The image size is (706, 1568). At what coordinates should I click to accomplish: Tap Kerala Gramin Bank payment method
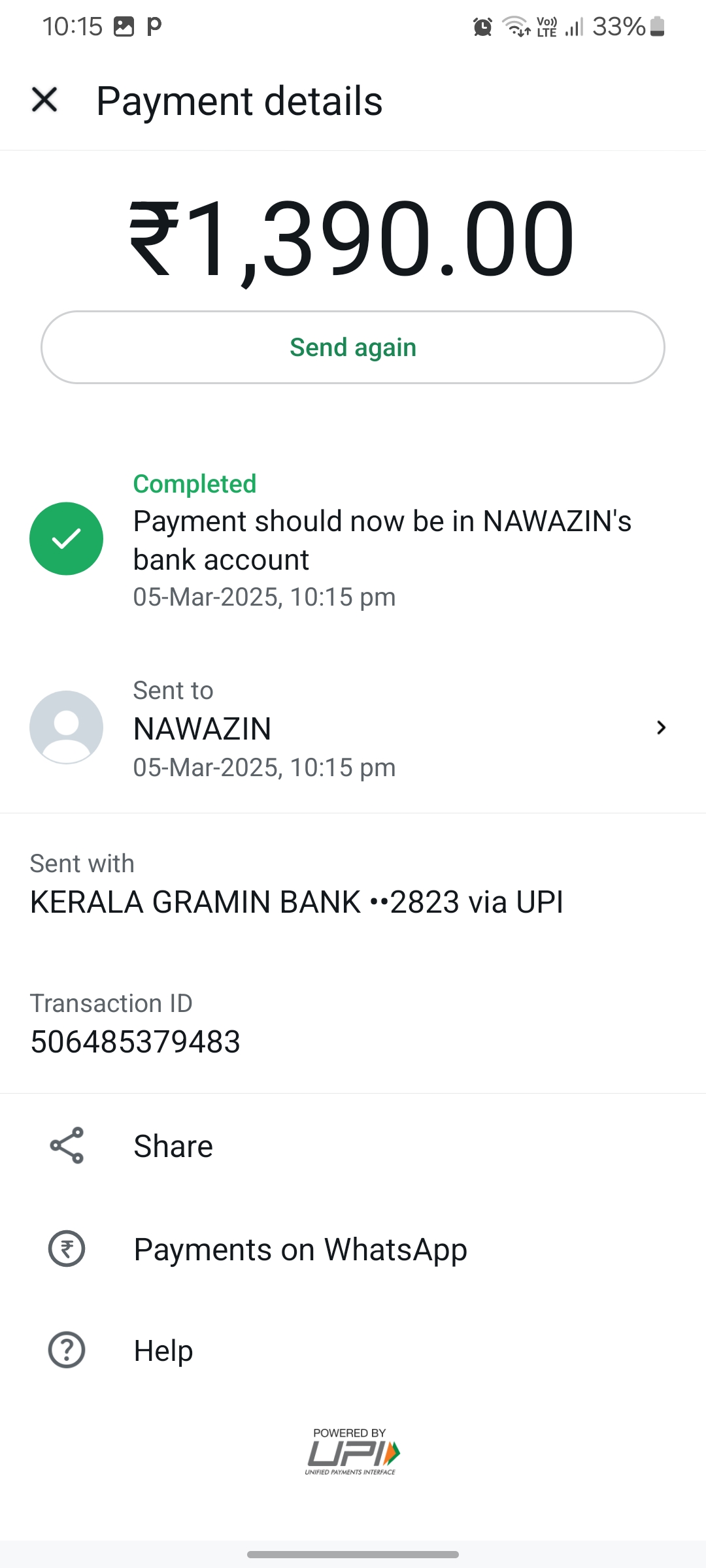(x=296, y=902)
